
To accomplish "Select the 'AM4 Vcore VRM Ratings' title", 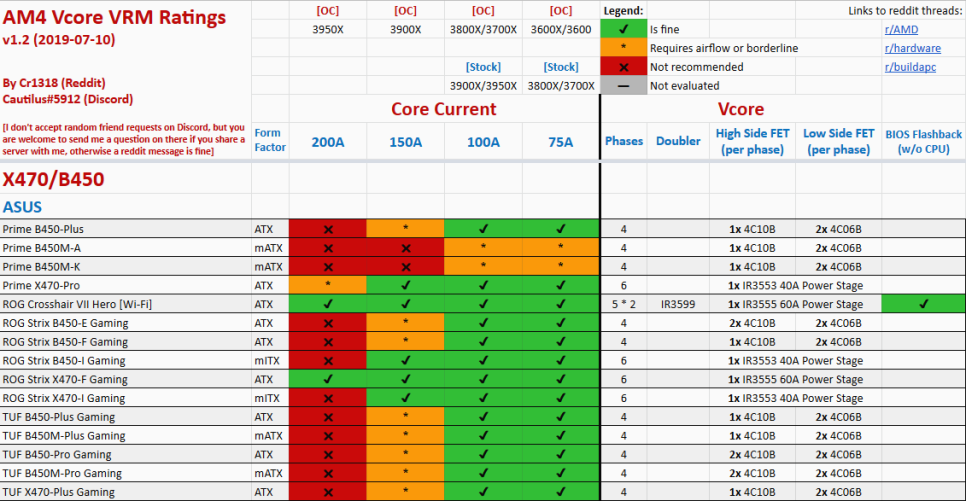I will click(114, 17).
